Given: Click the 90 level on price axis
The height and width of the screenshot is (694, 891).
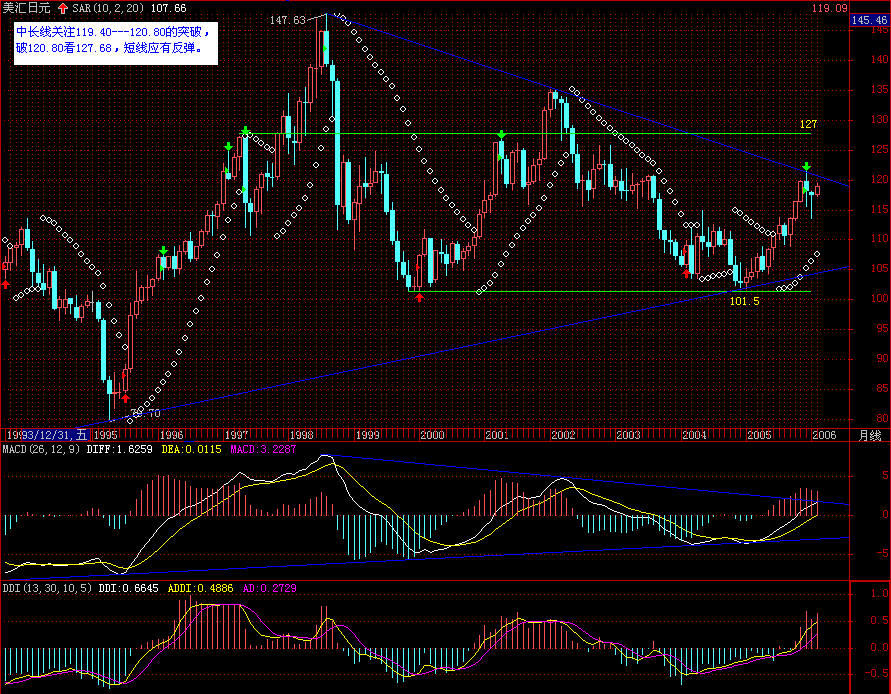Looking at the screenshot, I should [x=882, y=358].
